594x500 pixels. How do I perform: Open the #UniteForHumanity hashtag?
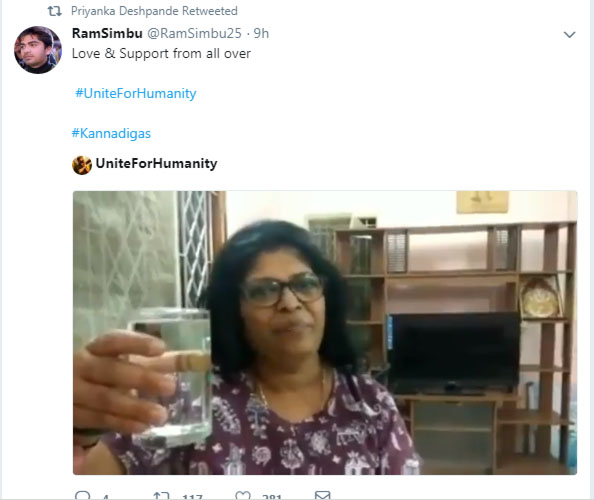136,93
